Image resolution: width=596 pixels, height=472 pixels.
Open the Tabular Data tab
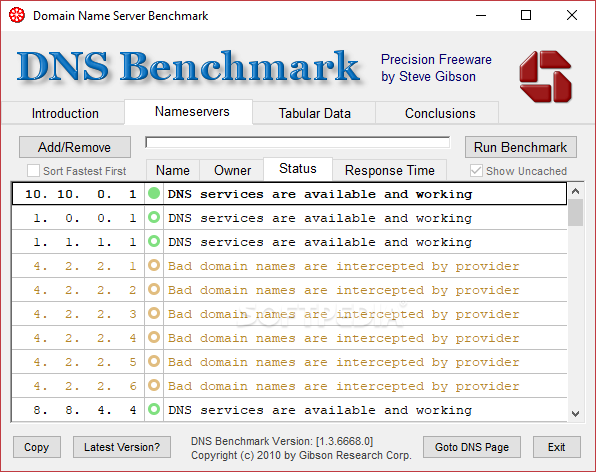pyautogui.click(x=314, y=113)
